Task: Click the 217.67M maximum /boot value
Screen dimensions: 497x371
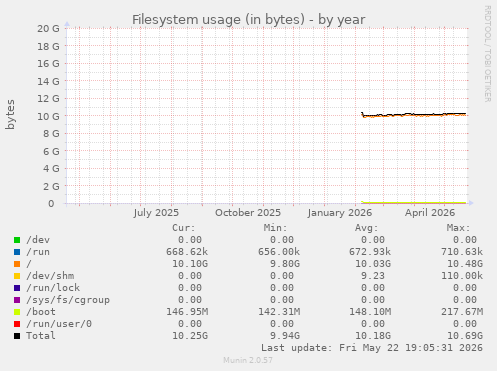Action: (x=462, y=312)
